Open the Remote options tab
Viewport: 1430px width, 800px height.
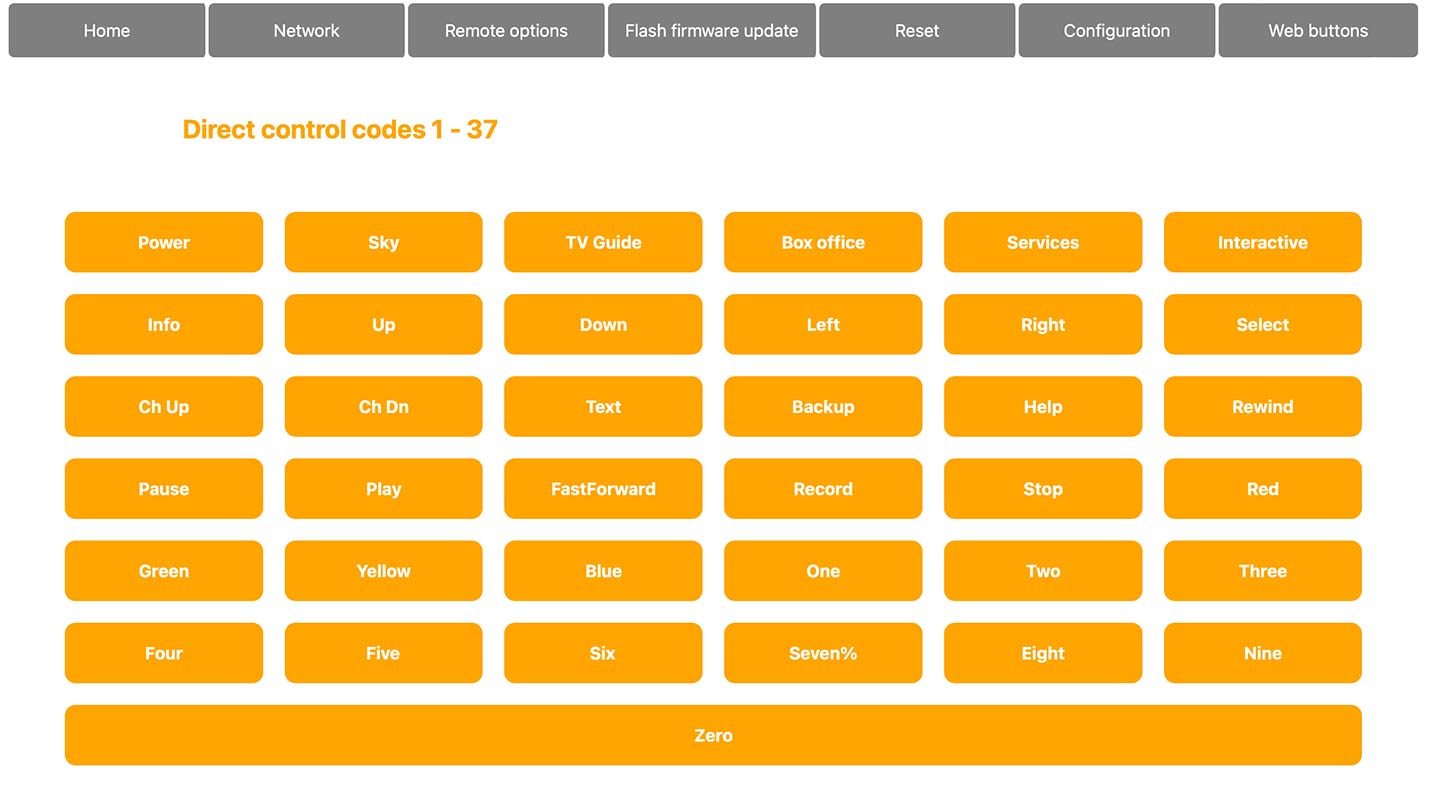click(x=506, y=30)
